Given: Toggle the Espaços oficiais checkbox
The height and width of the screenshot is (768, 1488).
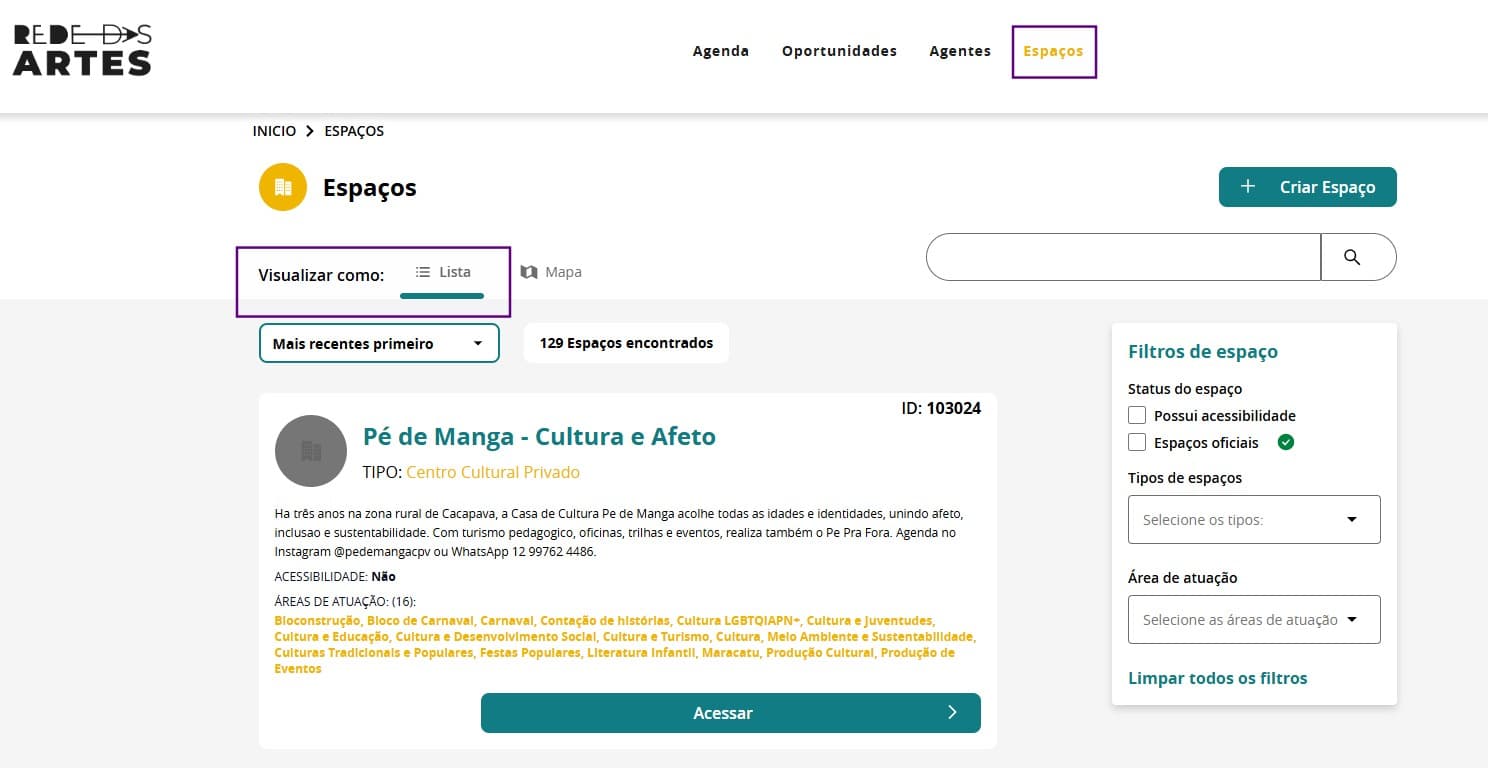Looking at the screenshot, I should pos(1137,442).
